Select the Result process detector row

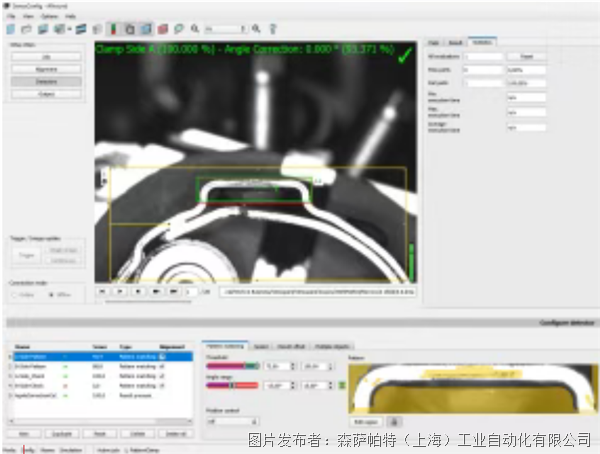(x=103, y=395)
